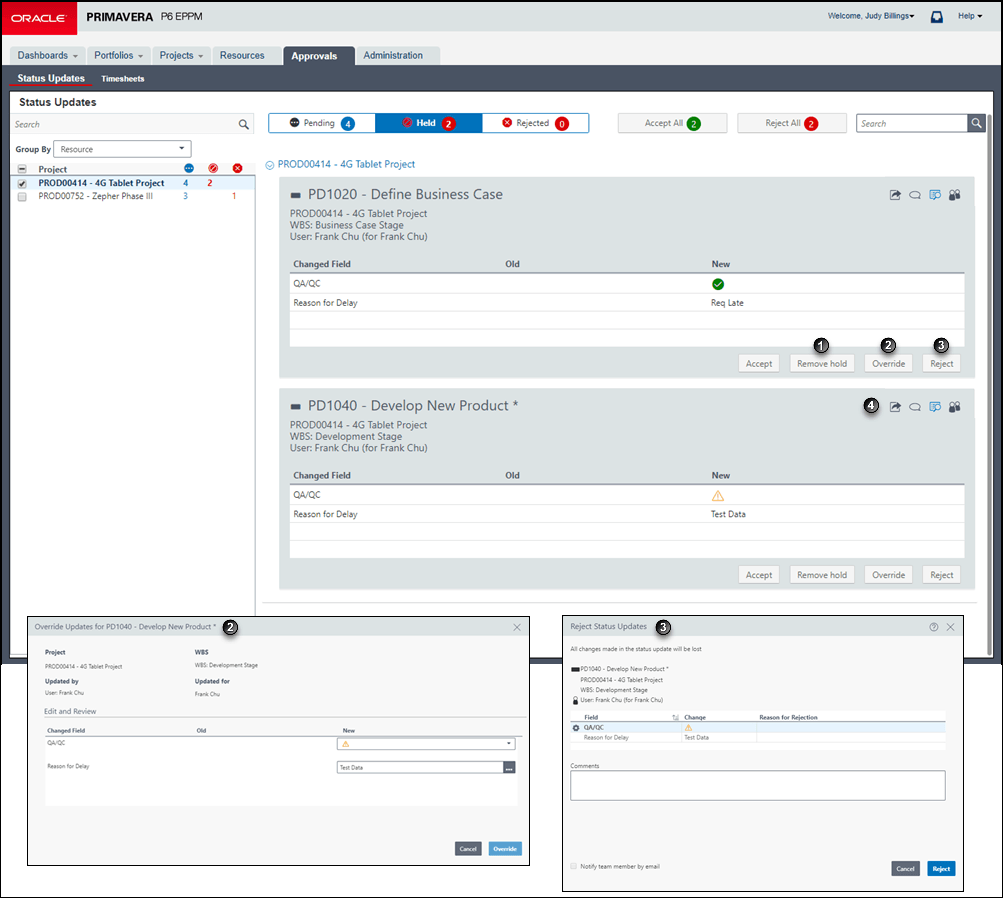Click the help icon in Reject Status Updates dialog
Viewport: 1003px width, 898px height.
pos(934,627)
